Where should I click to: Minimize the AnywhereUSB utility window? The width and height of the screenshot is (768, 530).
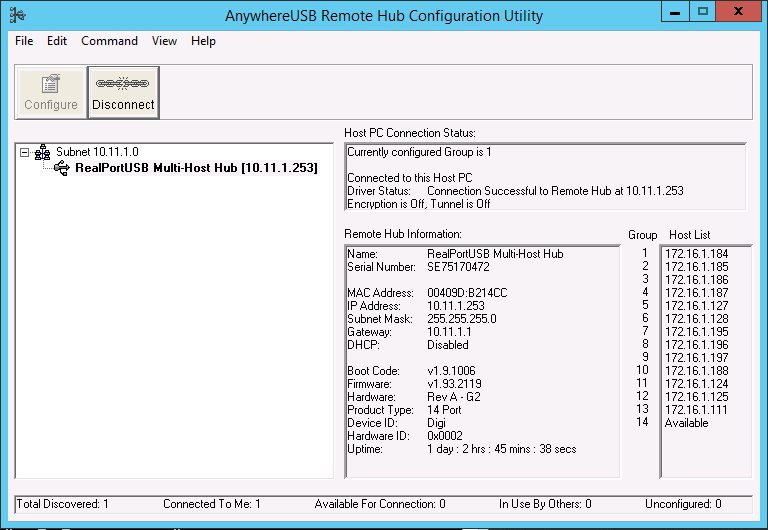[675, 11]
